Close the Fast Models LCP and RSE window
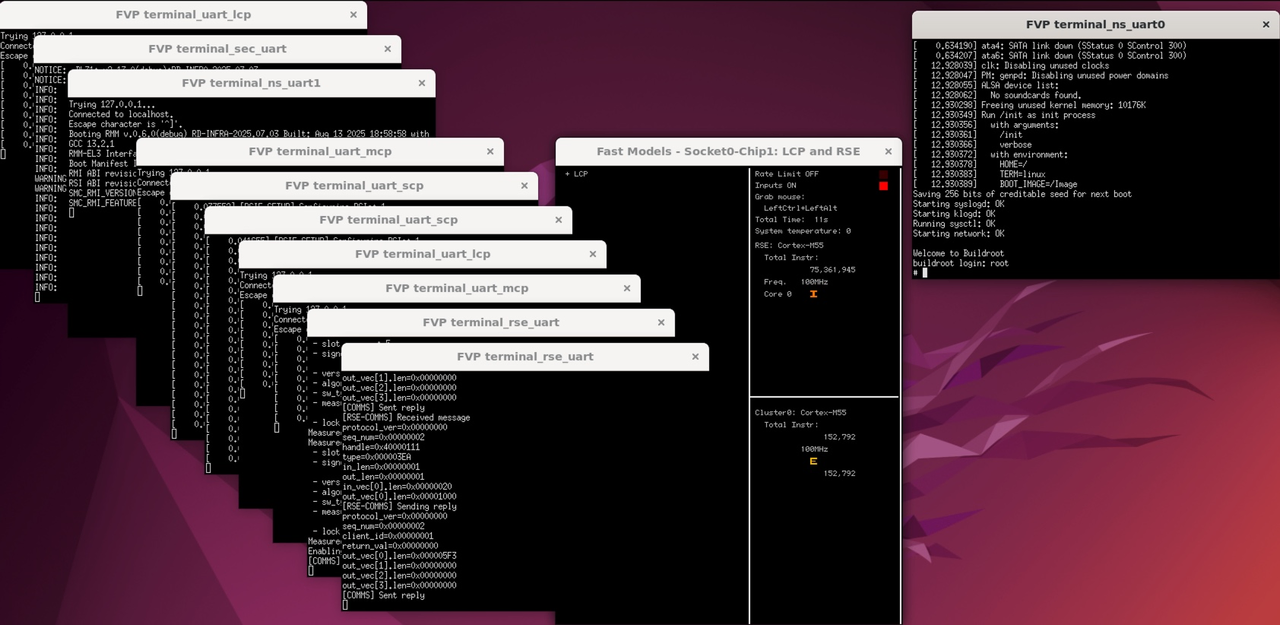Image resolution: width=1280 pixels, height=625 pixels. [x=887, y=152]
